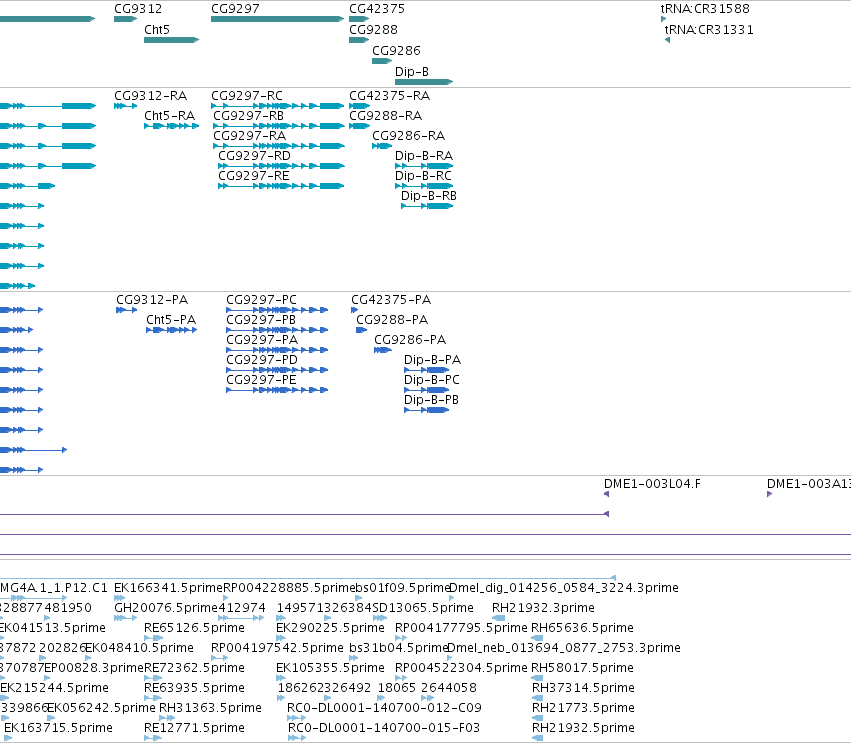Click the RH37314.5prime EST label
The image size is (851, 743).
[x=583, y=688]
